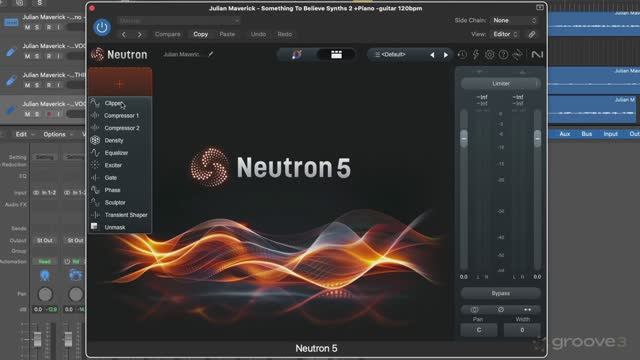This screenshot has height=360, width=640.
Task: Click the Read automation mode button
Action: tap(45, 262)
